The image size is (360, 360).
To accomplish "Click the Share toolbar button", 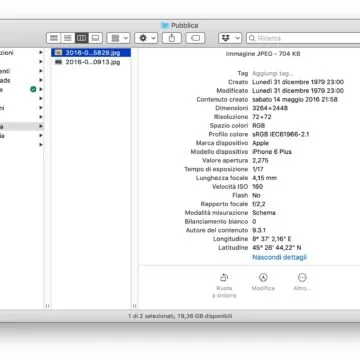I will (172, 38).
